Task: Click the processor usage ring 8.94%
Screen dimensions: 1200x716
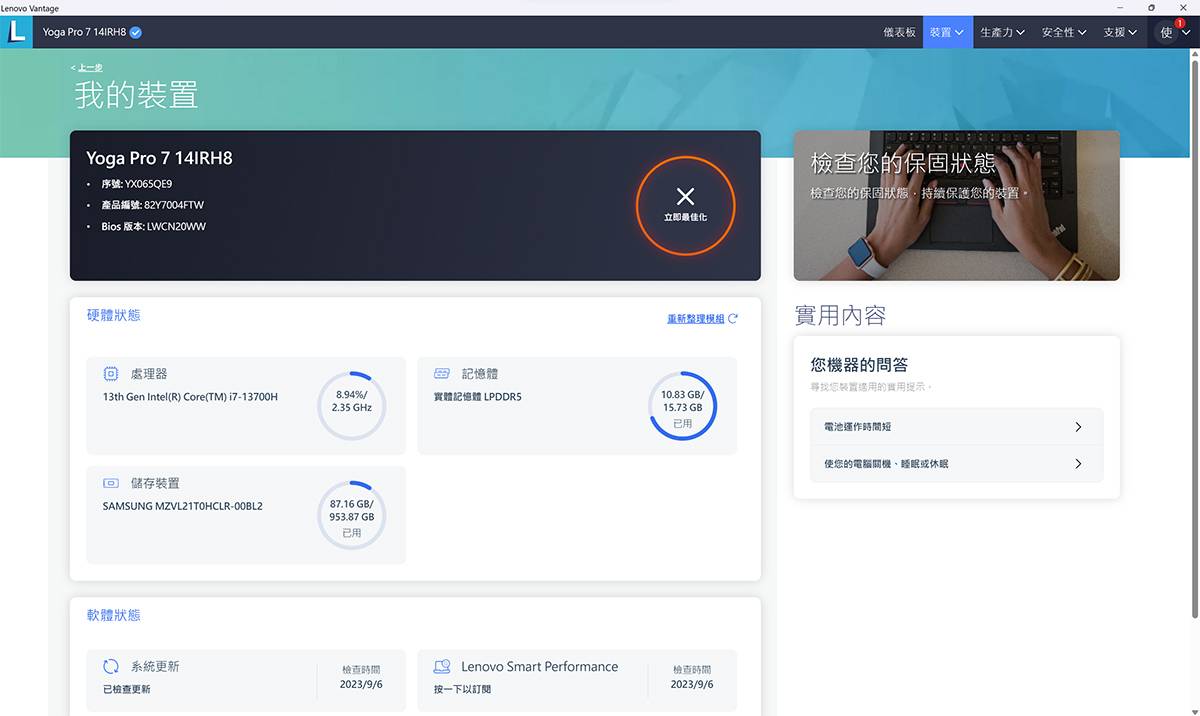Action: point(352,406)
